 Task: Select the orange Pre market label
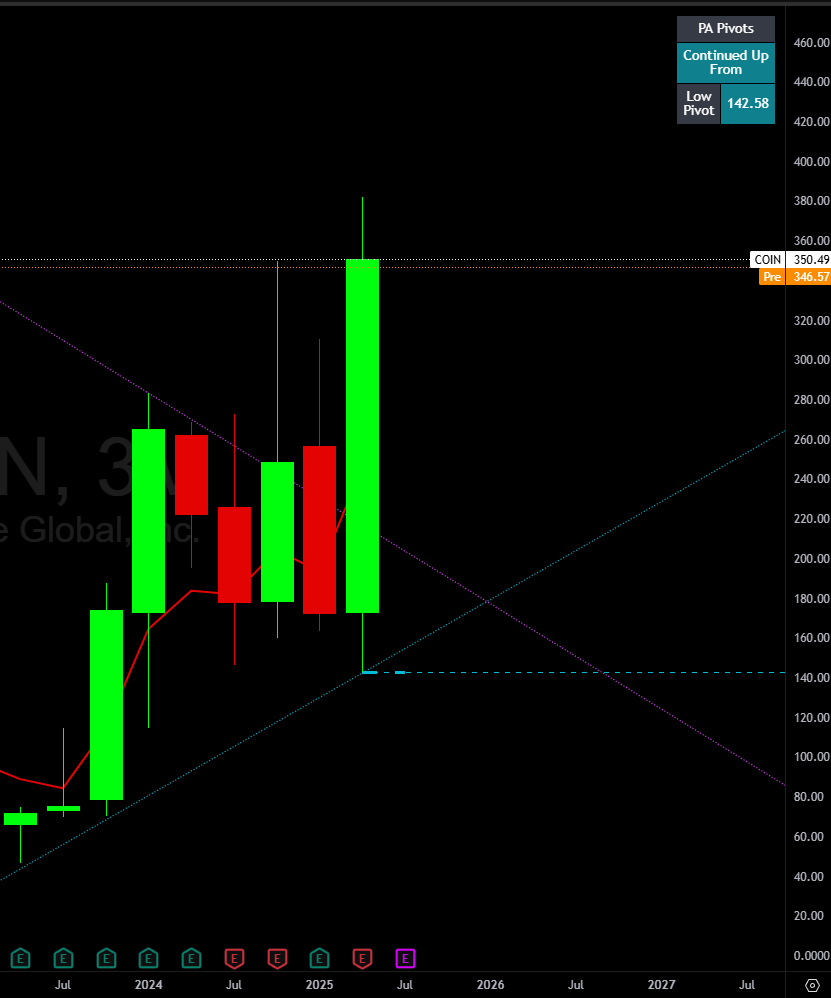772,277
